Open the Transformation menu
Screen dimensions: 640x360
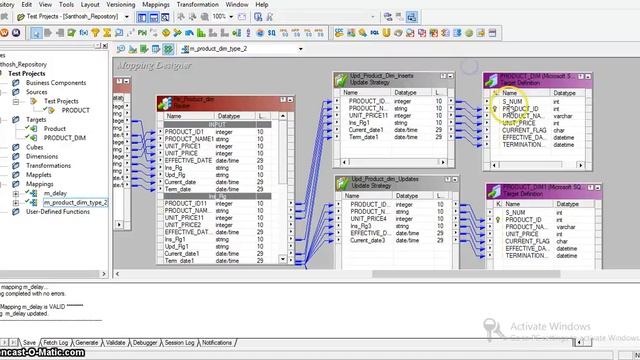[198, 4]
